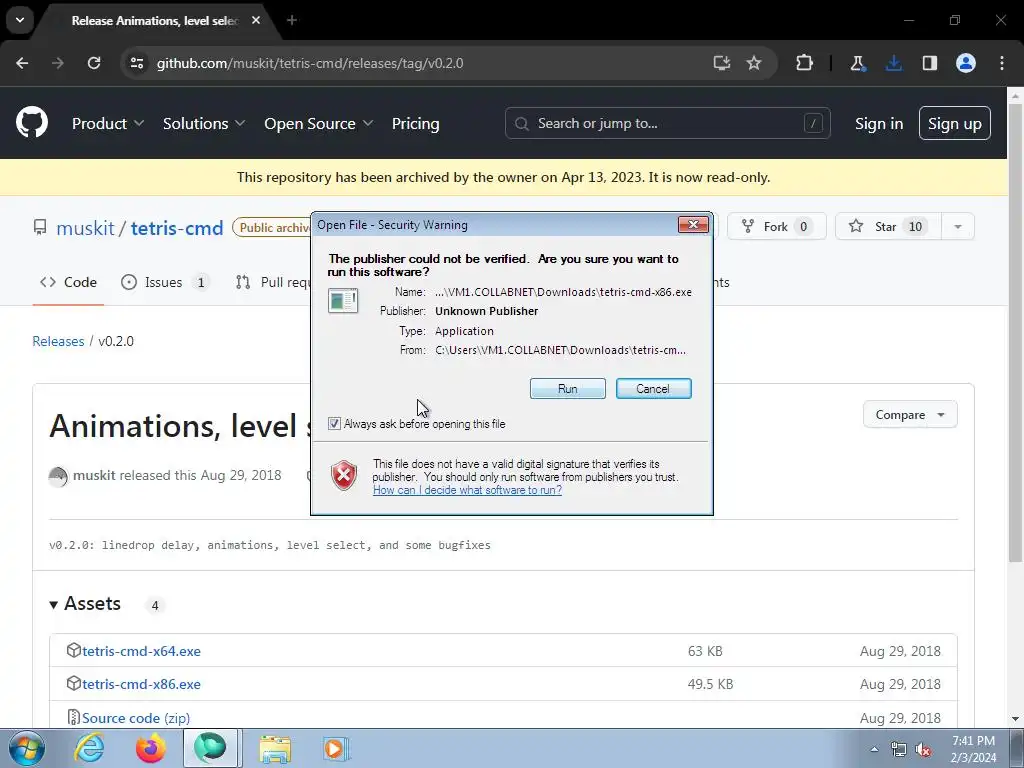Expand the Solutions menu
1024x768 pixels.
[204, 123]
